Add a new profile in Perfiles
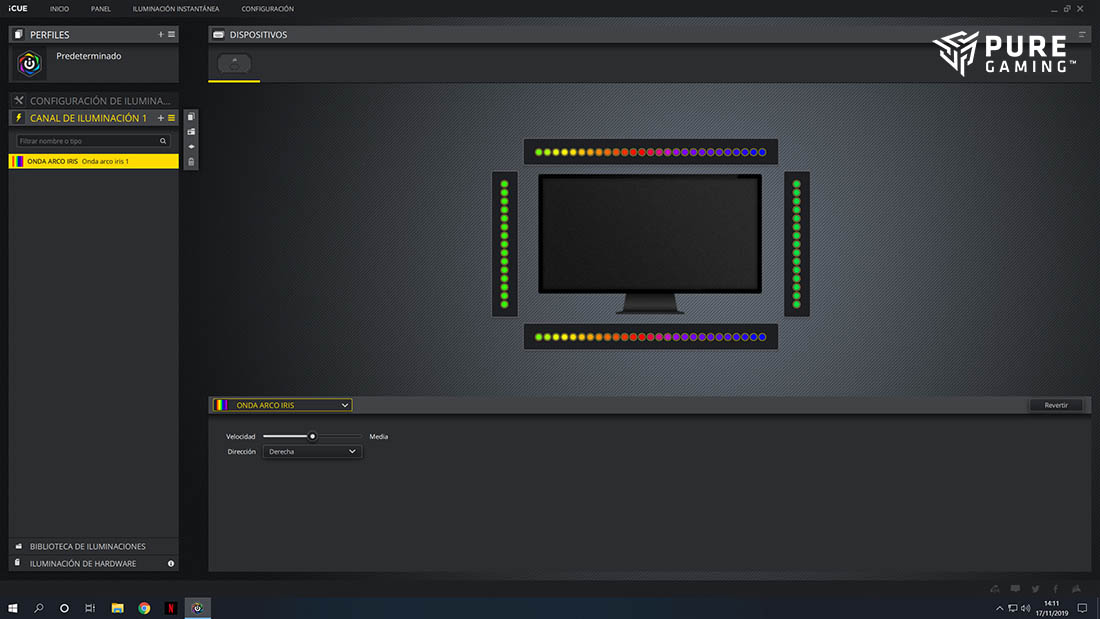Screen dimensions: 1100x619 (161, 35)
